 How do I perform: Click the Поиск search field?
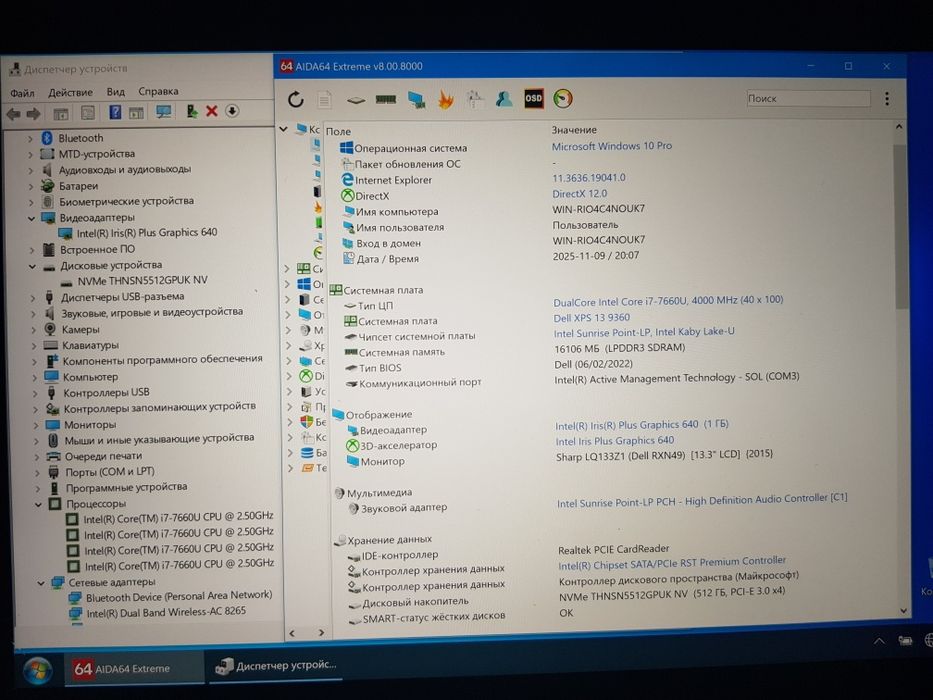(x=808, y=98)
